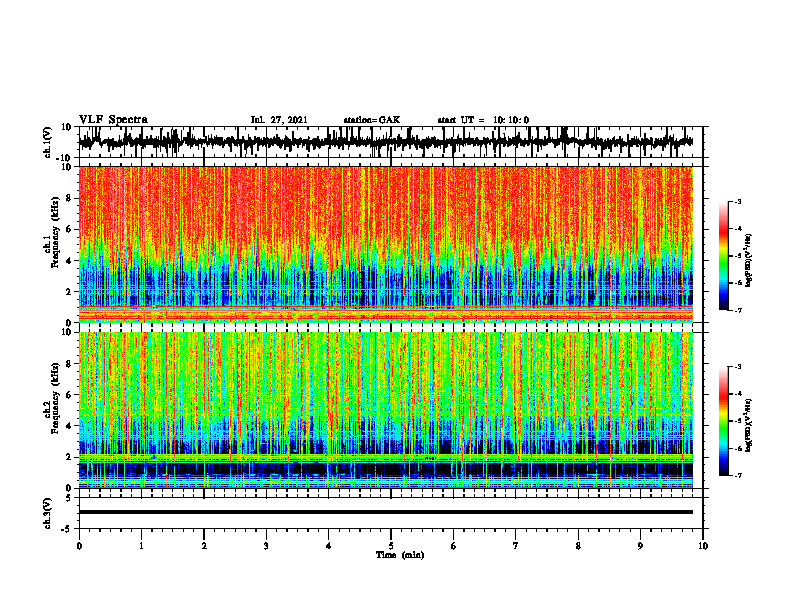Click the ch.1 spectrogram panel

[386, 244]
